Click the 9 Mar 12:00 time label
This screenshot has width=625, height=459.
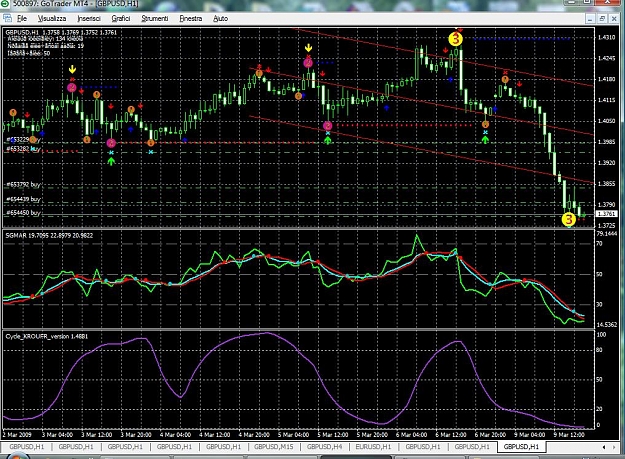569,434
